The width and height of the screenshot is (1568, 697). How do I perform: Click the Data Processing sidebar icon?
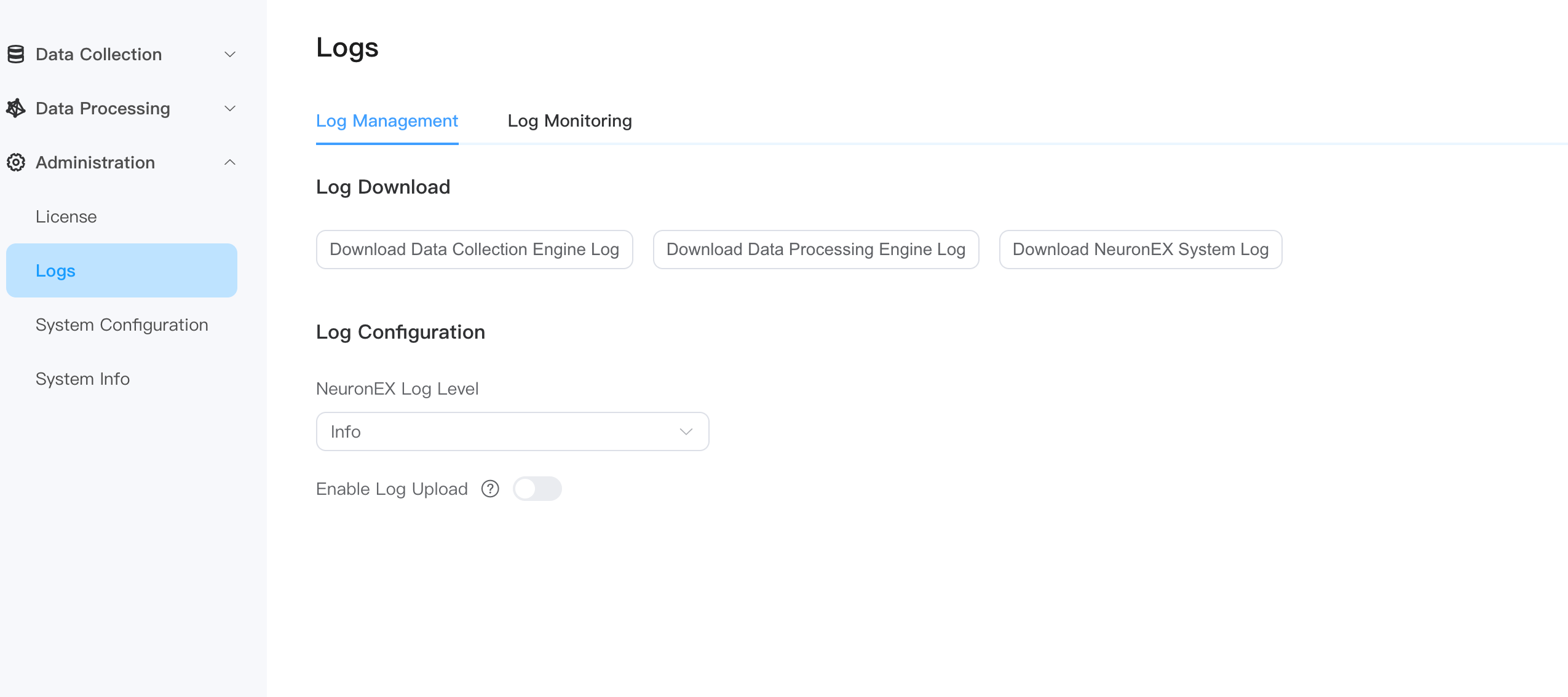pyautogui.click(x=16, y=108)
